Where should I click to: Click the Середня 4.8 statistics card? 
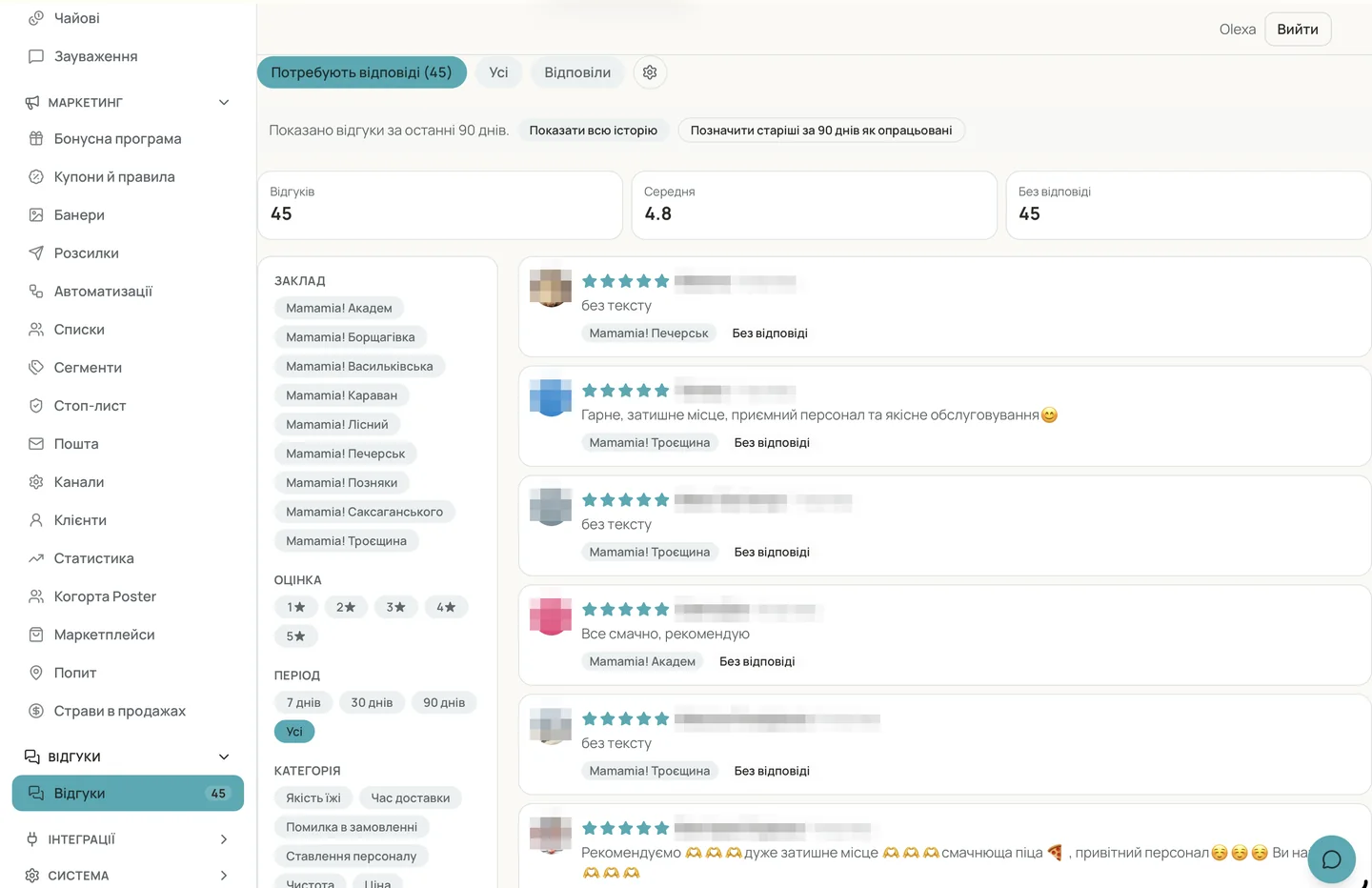click(815, 205)
